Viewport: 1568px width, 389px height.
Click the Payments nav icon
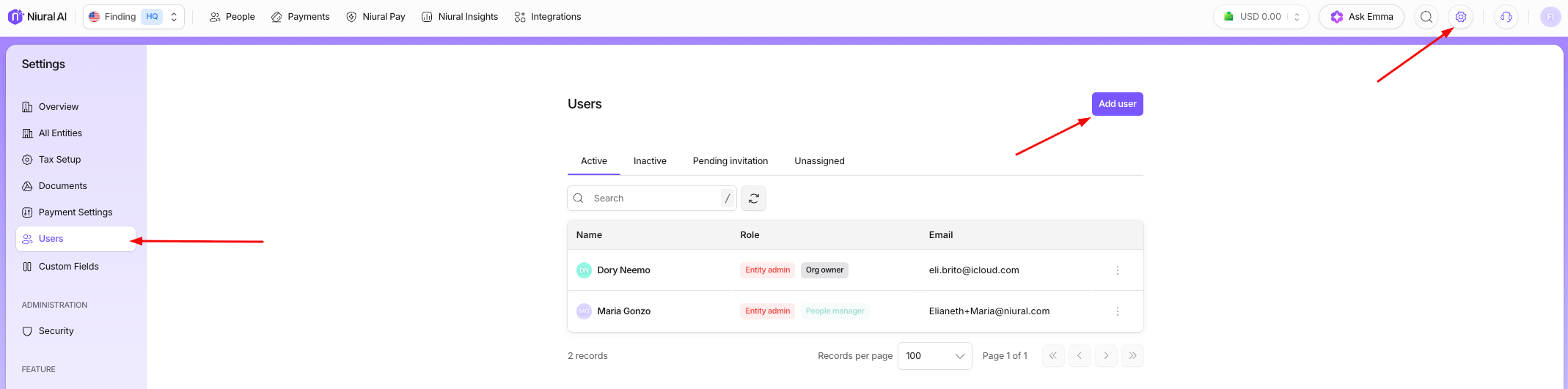coord(276,17)
